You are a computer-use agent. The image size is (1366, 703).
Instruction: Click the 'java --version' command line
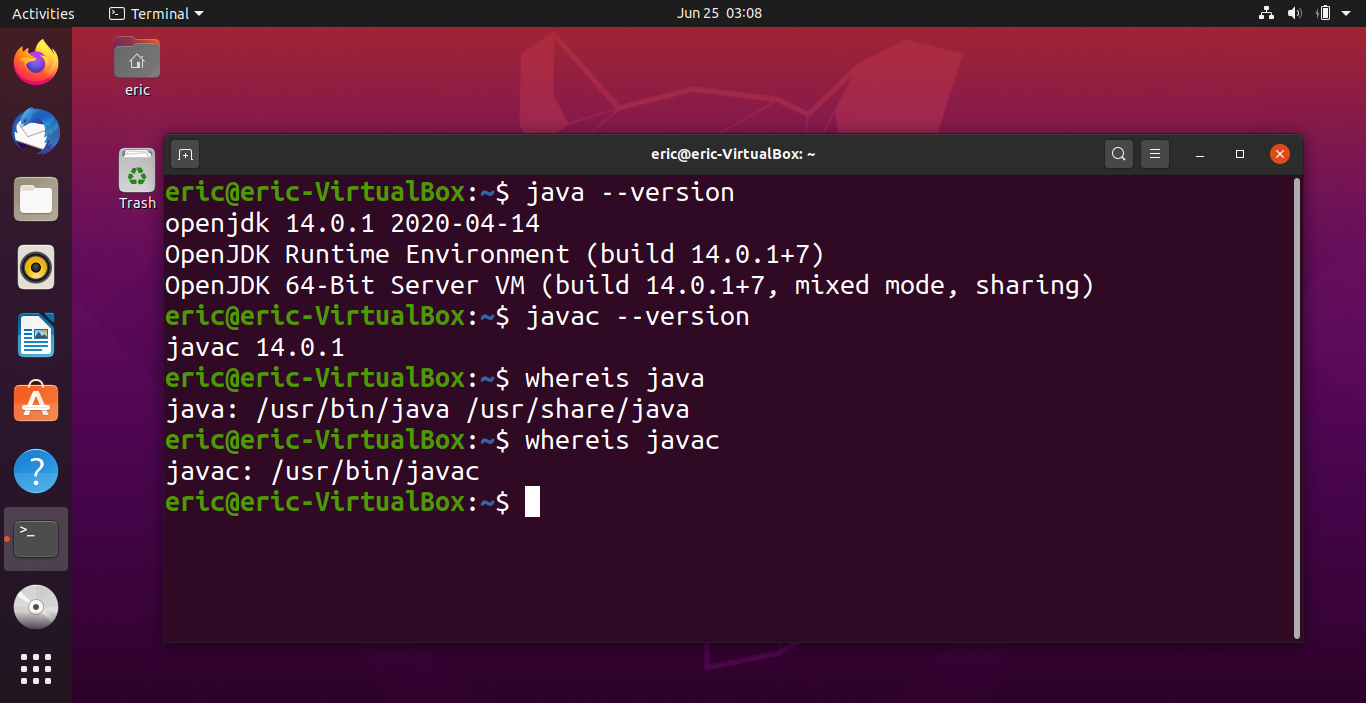click(450, 192)
